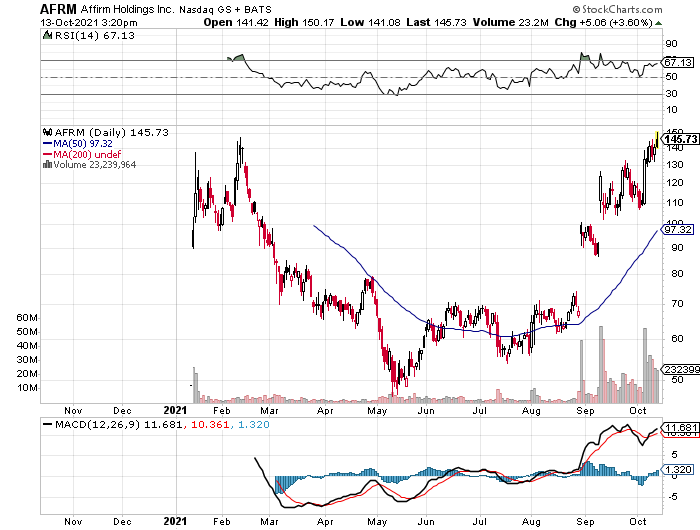Click the 60M volume axis label
The height and width of the screenshot is (530, 700).
point(27,317)
